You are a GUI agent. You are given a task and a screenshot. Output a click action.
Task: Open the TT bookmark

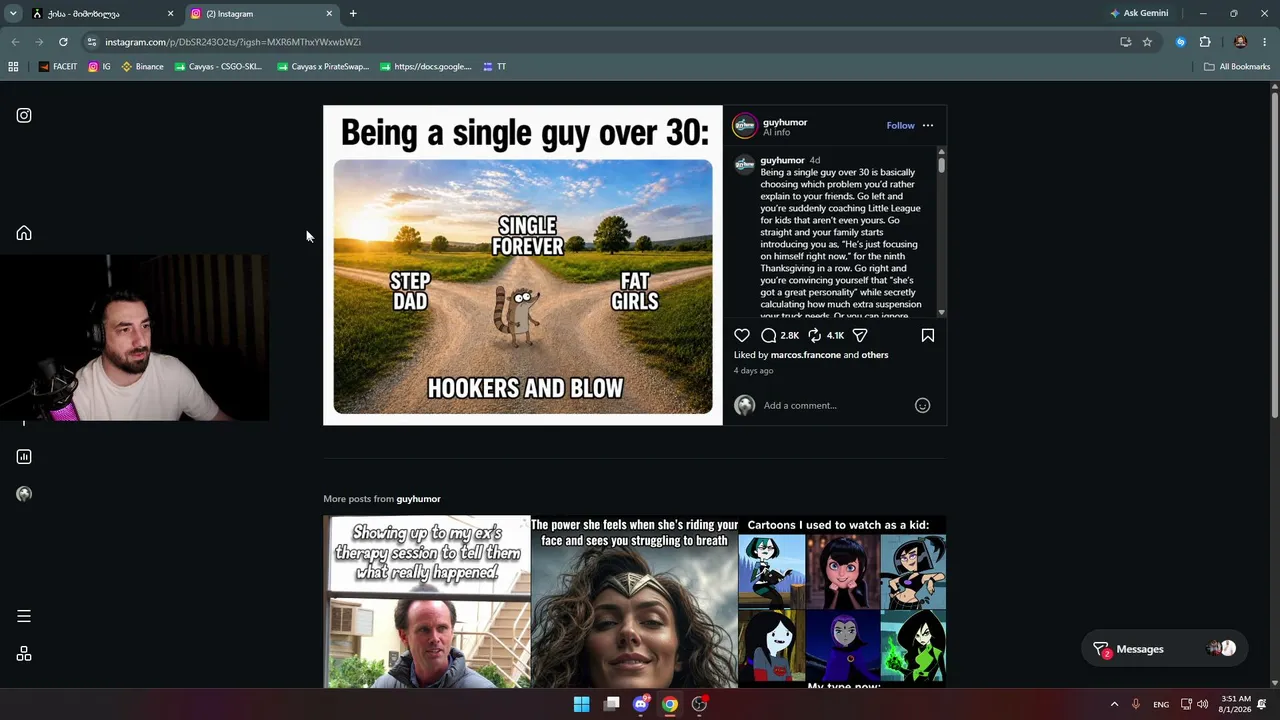(x=494, y=67)
